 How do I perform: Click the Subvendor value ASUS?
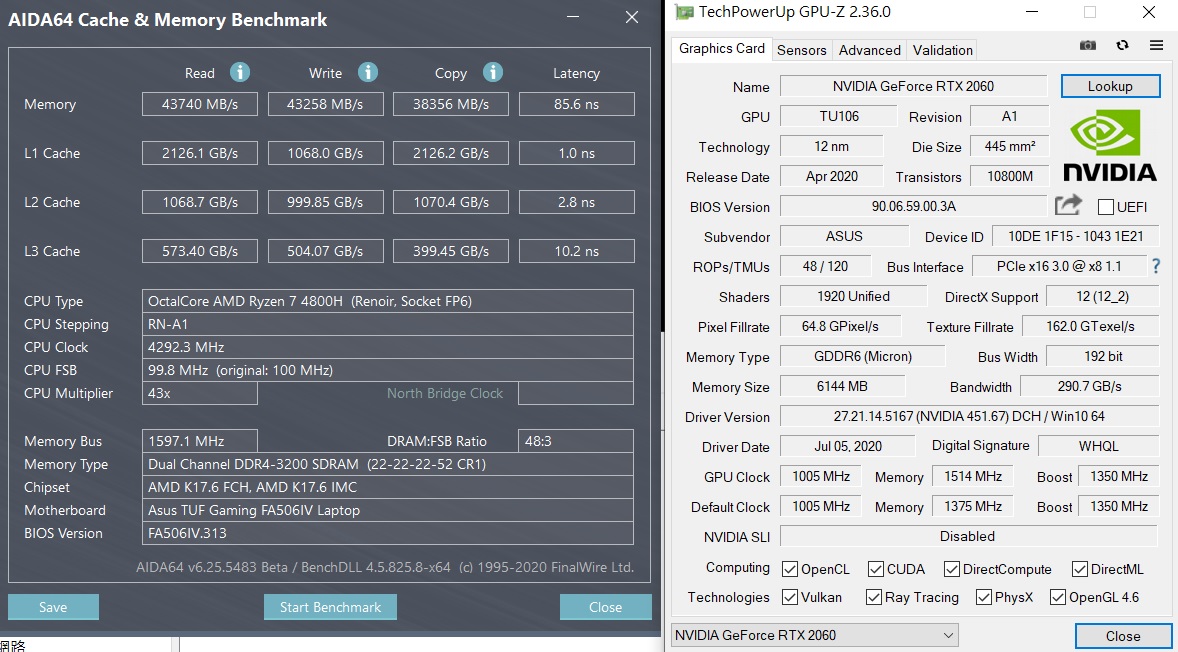pyautogui.click(x=844, y=236)
